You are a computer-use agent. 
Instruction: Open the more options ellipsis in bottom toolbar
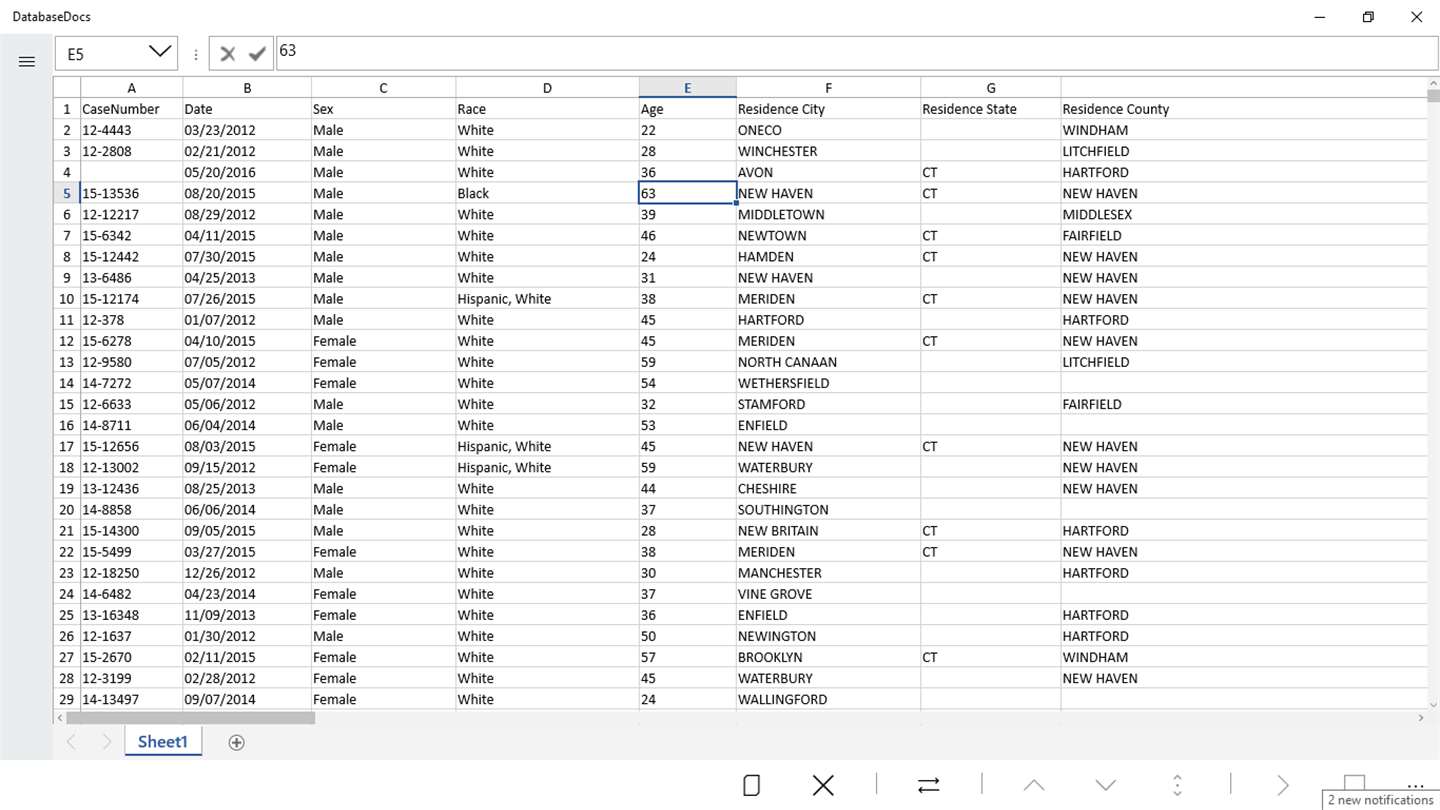(1415, 786)
